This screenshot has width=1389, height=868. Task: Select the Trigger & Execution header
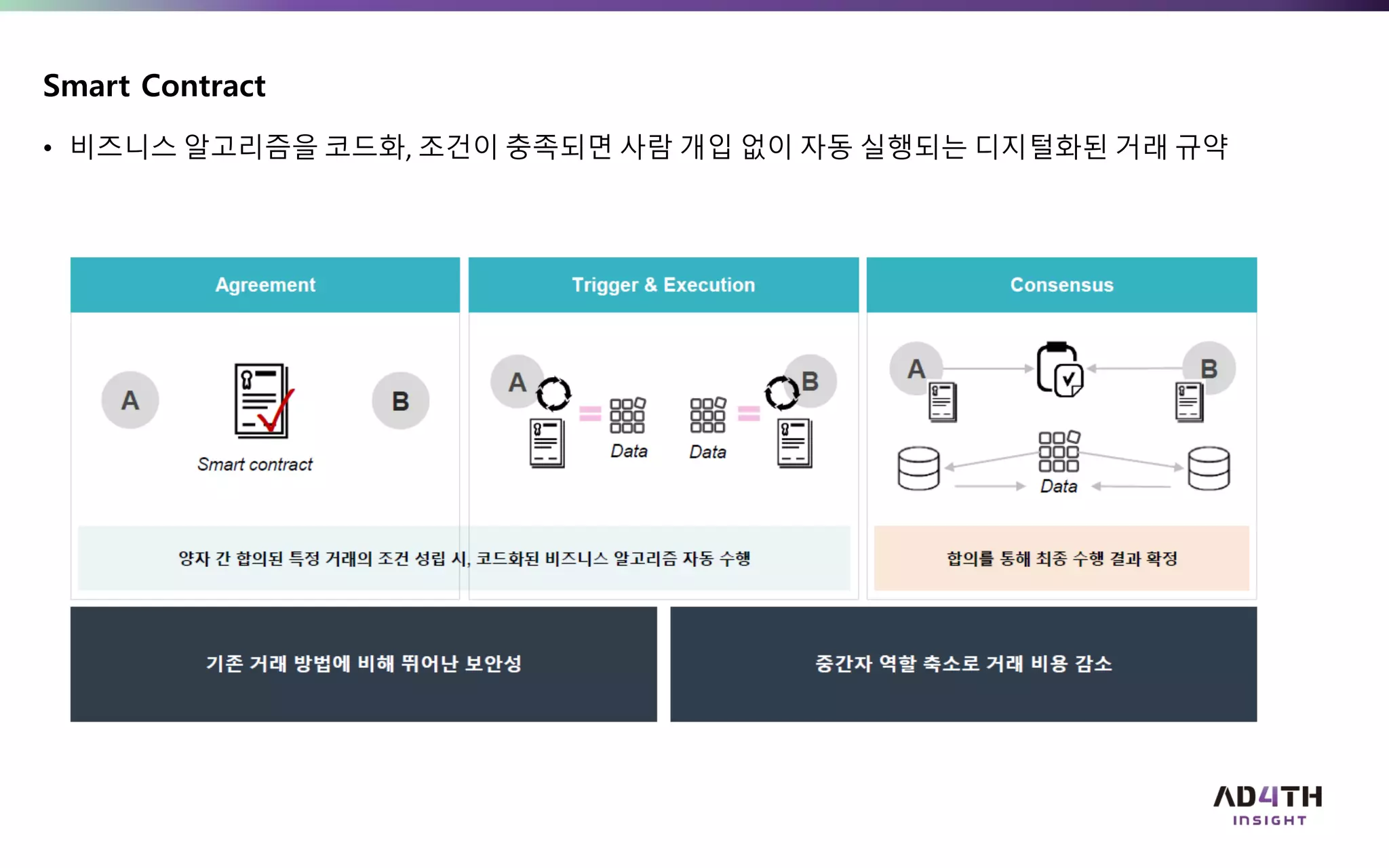coord(663,285)
